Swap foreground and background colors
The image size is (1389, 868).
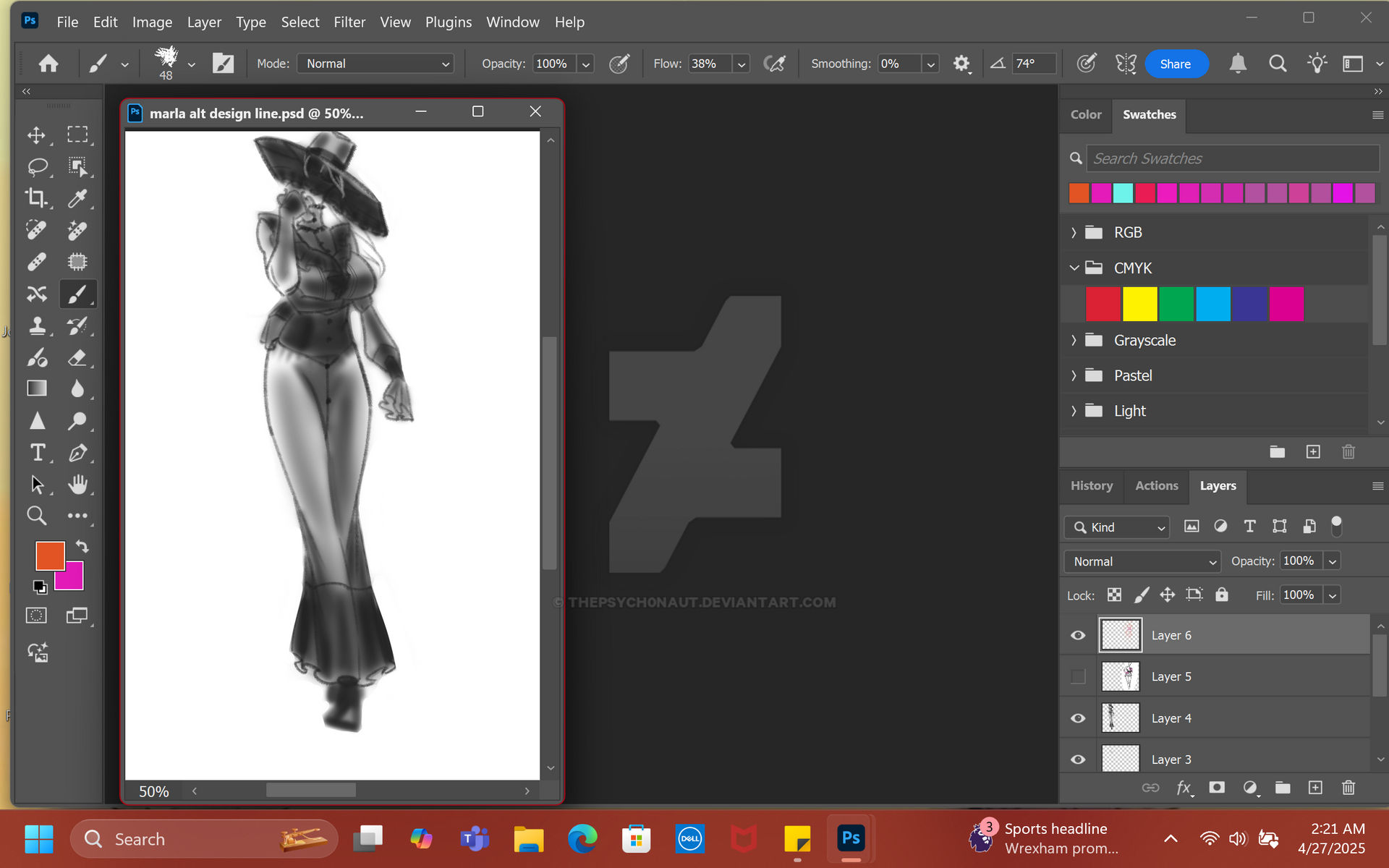(82, 547)
